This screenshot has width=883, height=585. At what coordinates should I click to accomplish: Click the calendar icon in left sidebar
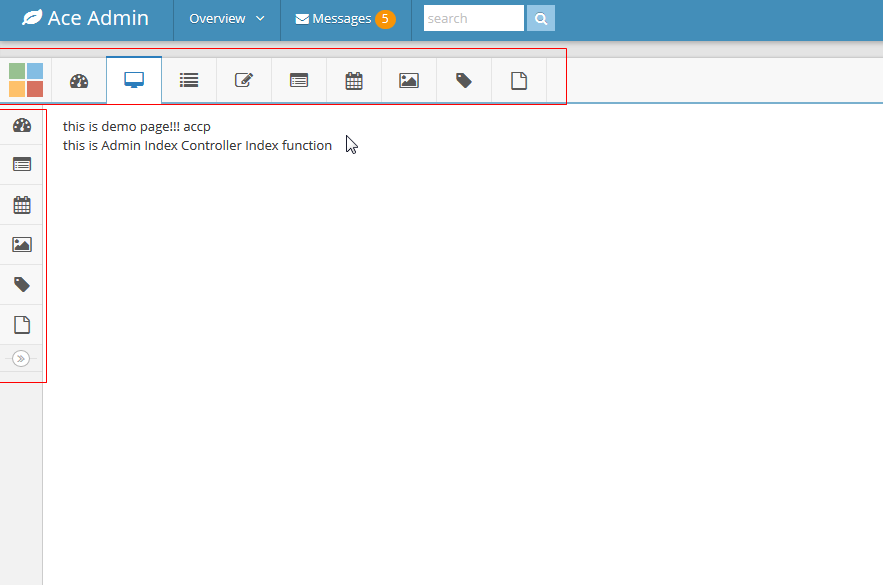click(21, 204)
